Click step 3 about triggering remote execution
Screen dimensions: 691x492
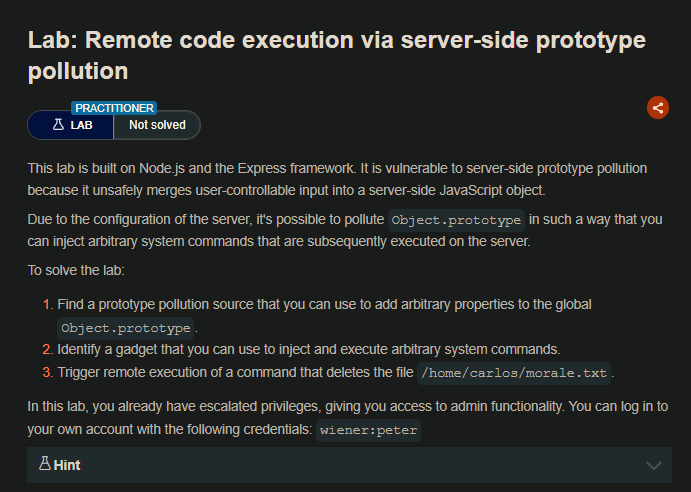235,373
